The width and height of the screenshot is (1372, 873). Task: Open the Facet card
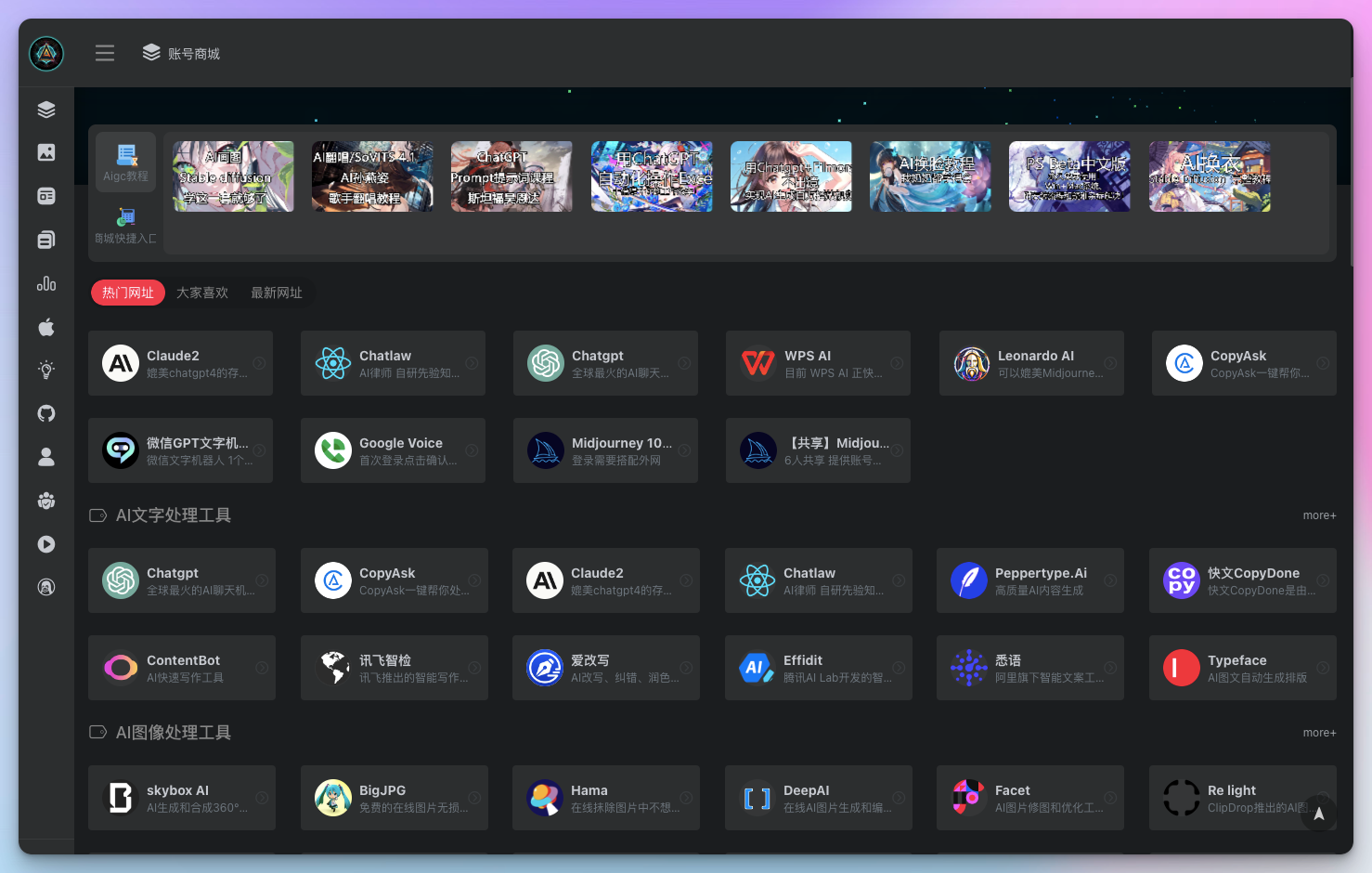coord(1030,798)
